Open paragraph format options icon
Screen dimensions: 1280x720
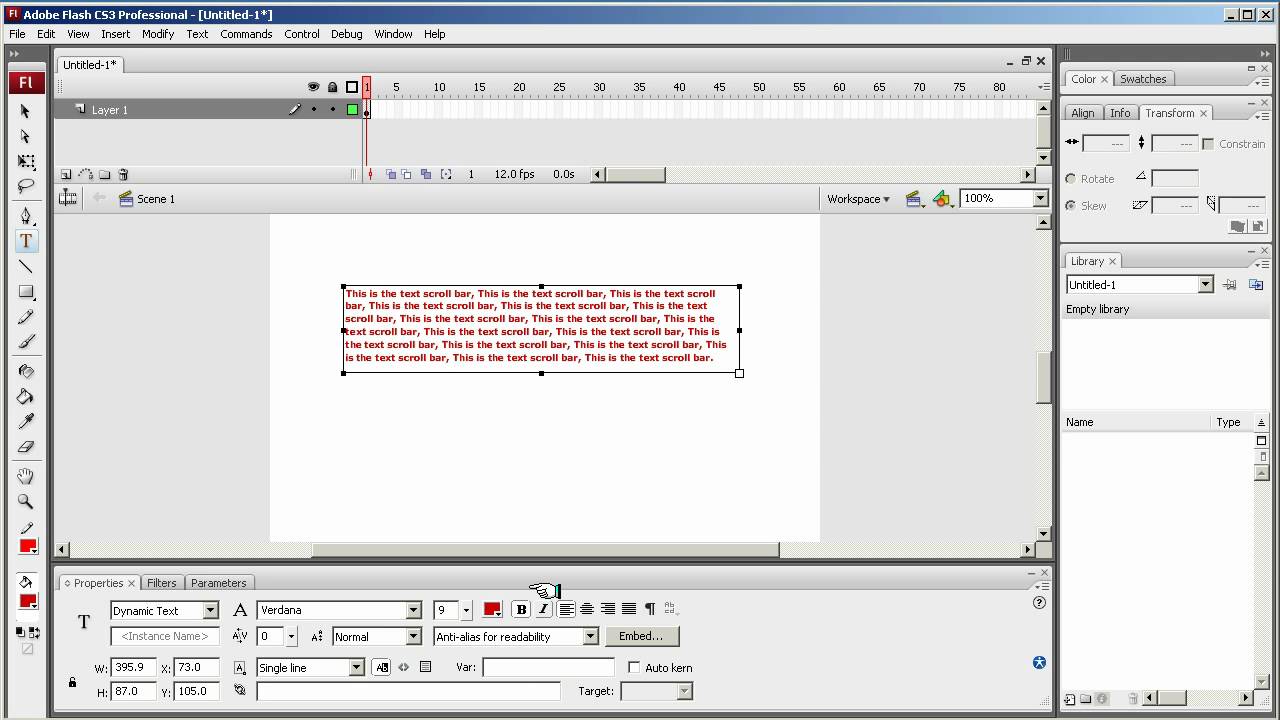point(650,609)
